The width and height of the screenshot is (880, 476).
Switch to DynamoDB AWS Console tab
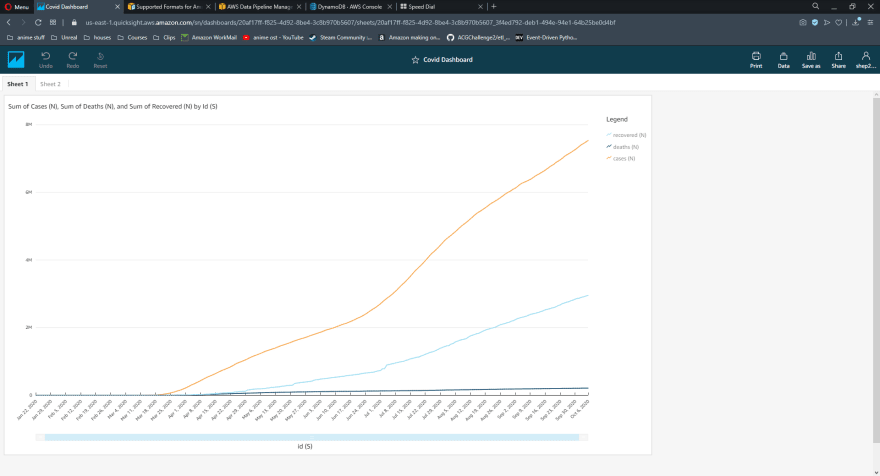click(349, 7)
